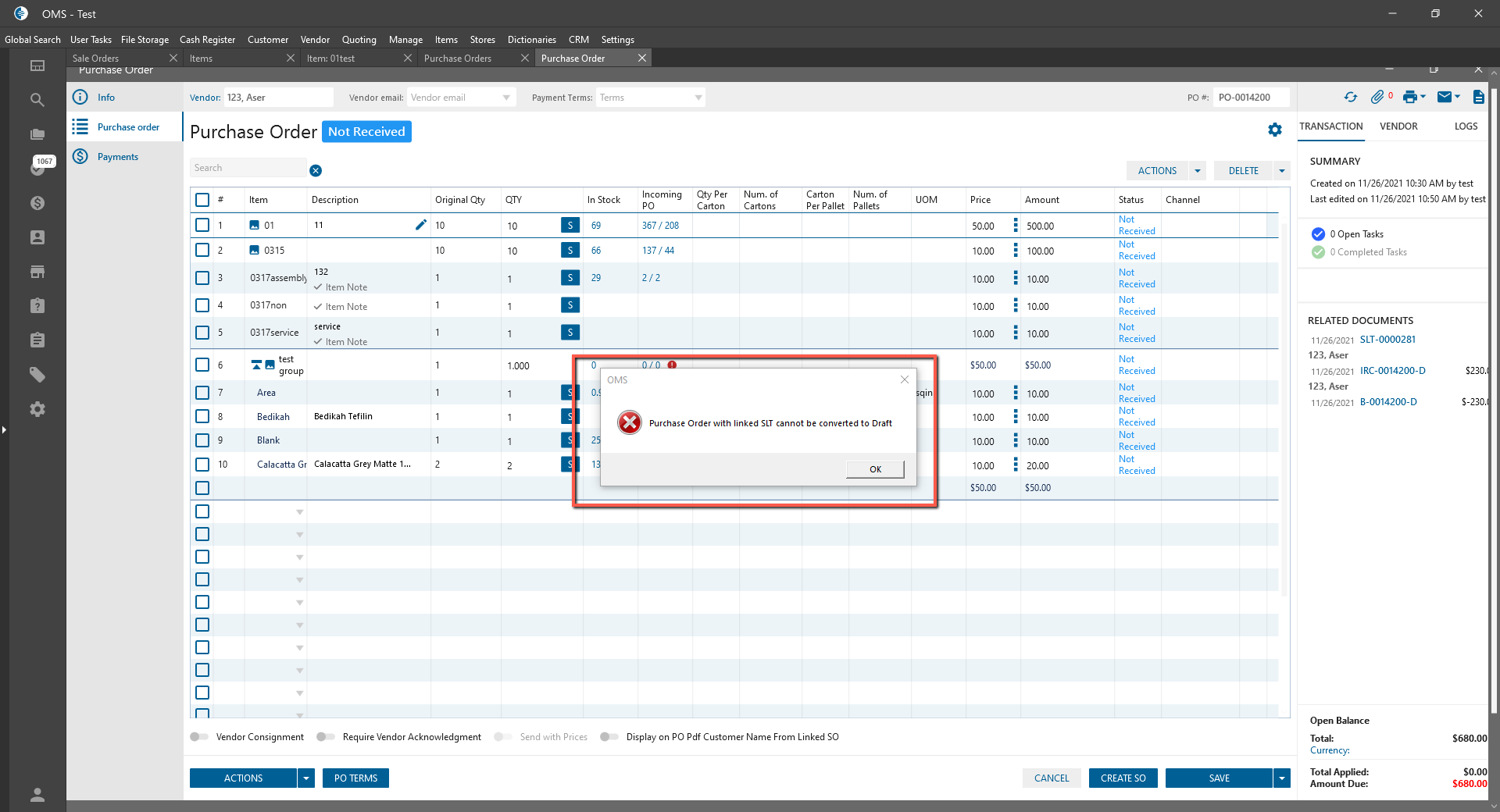Viewport: 1500px width, 812px height.
Task: Open the dashboard icon in the left sidebar
Action: point(37,66)
